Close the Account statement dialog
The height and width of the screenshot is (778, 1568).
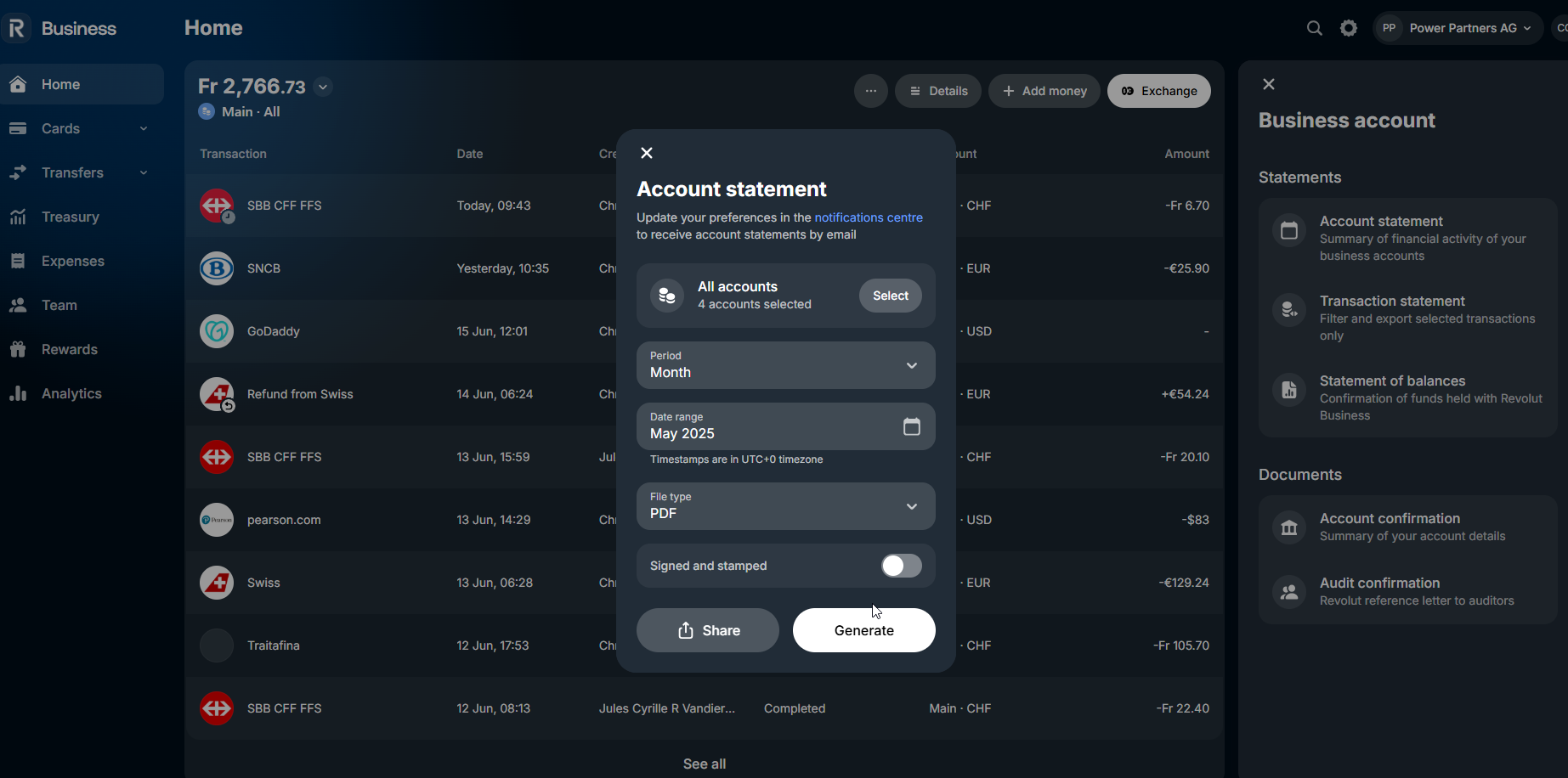pos(647,153)
